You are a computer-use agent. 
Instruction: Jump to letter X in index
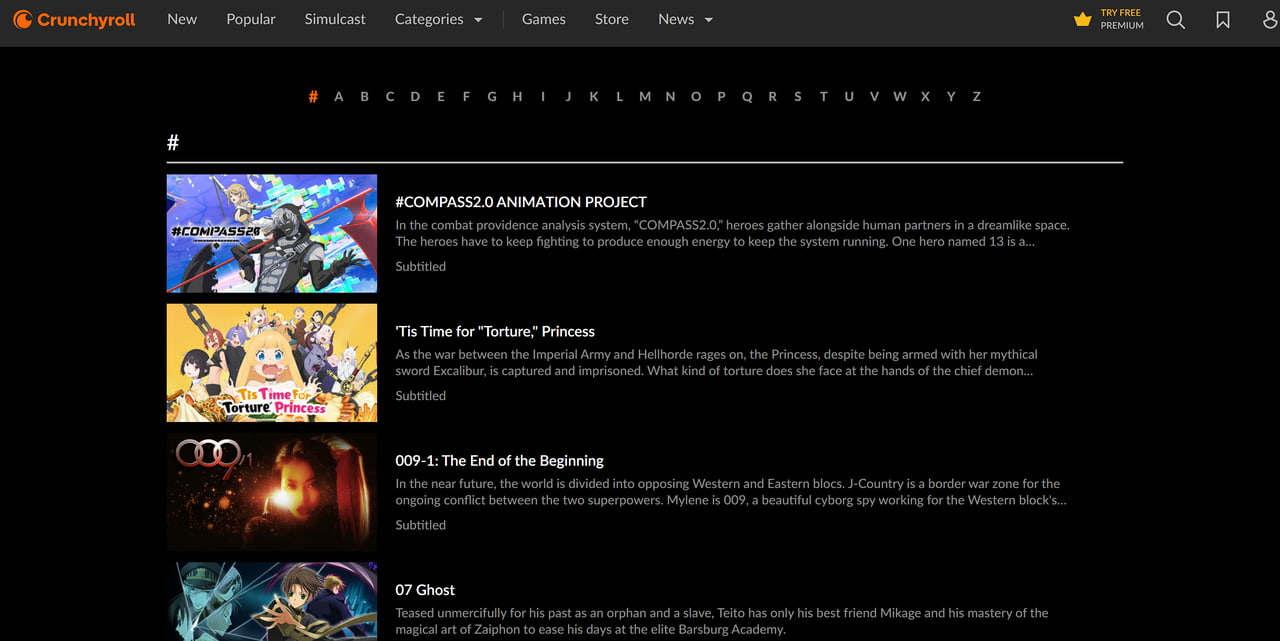pos(925,96)
